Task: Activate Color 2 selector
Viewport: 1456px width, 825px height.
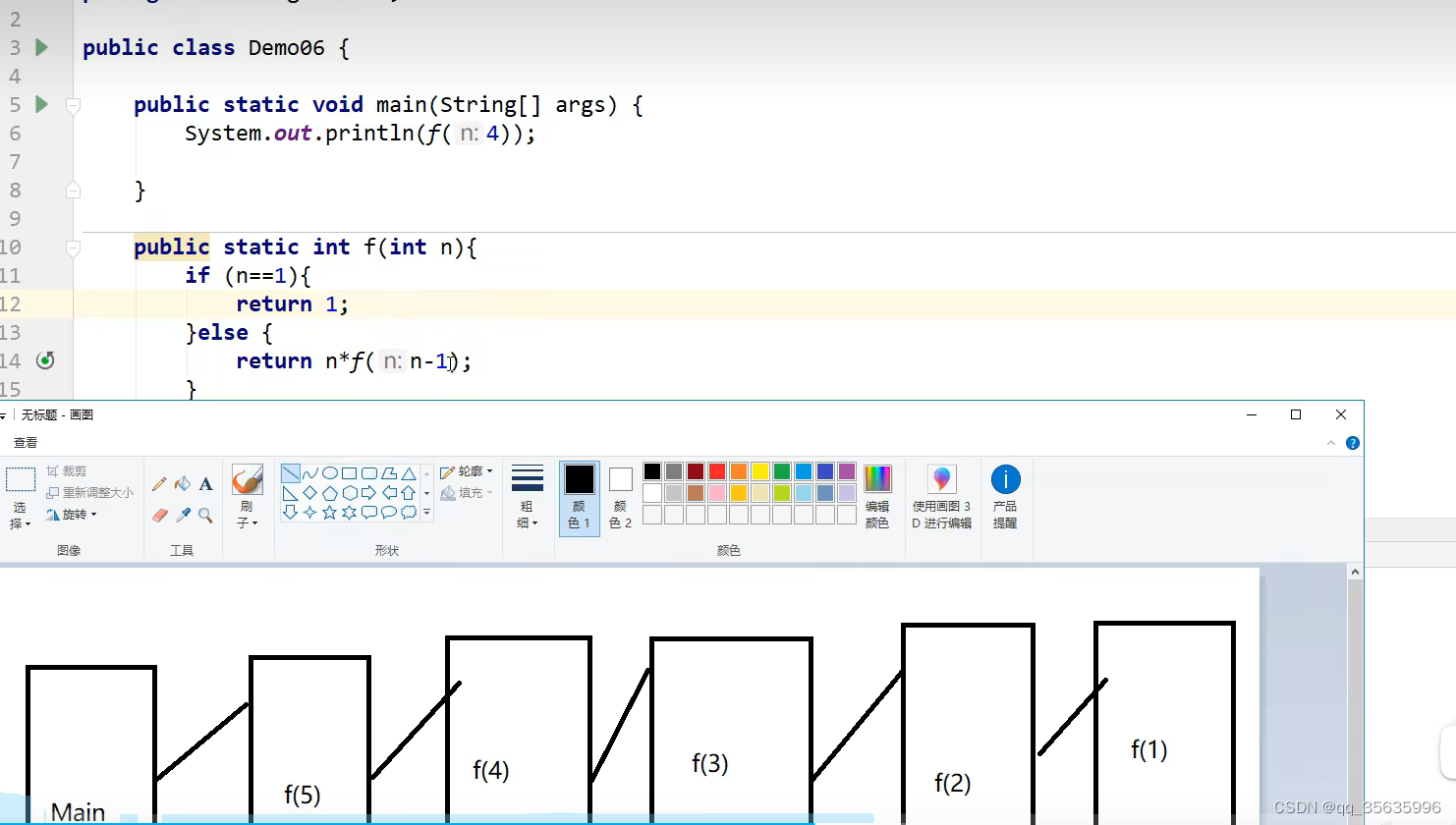Action: 620,498
